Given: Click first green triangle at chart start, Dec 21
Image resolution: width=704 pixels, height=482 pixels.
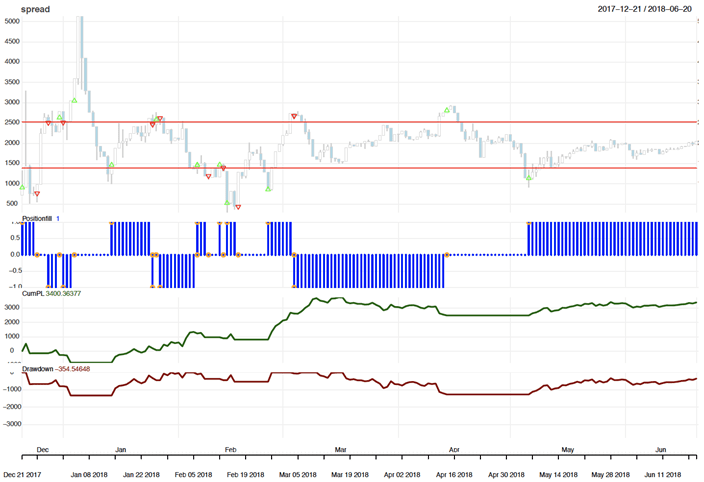Looking at the screenshot, I should click(22, 187).
